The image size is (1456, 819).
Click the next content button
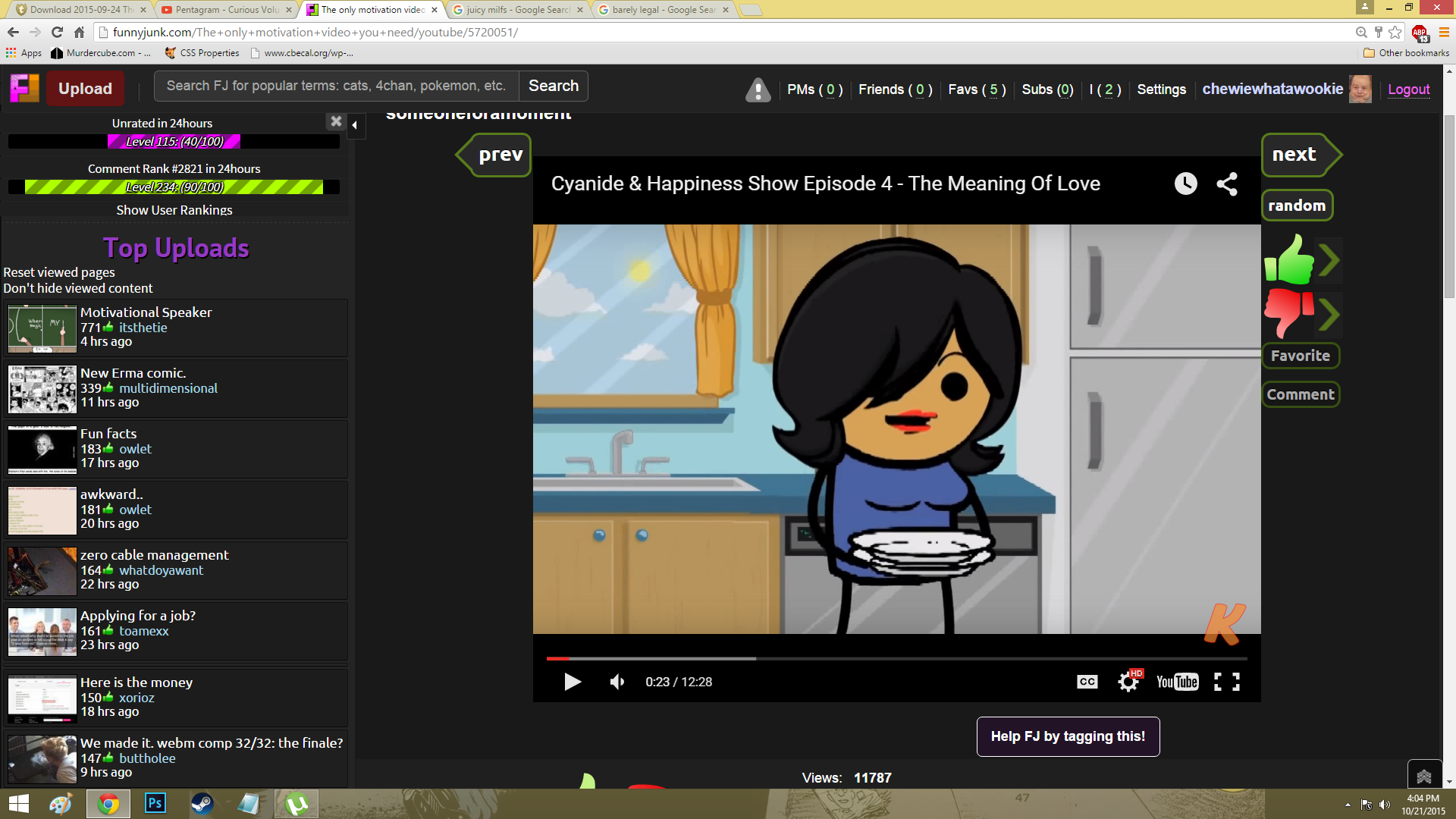(x=1295, y=155)
